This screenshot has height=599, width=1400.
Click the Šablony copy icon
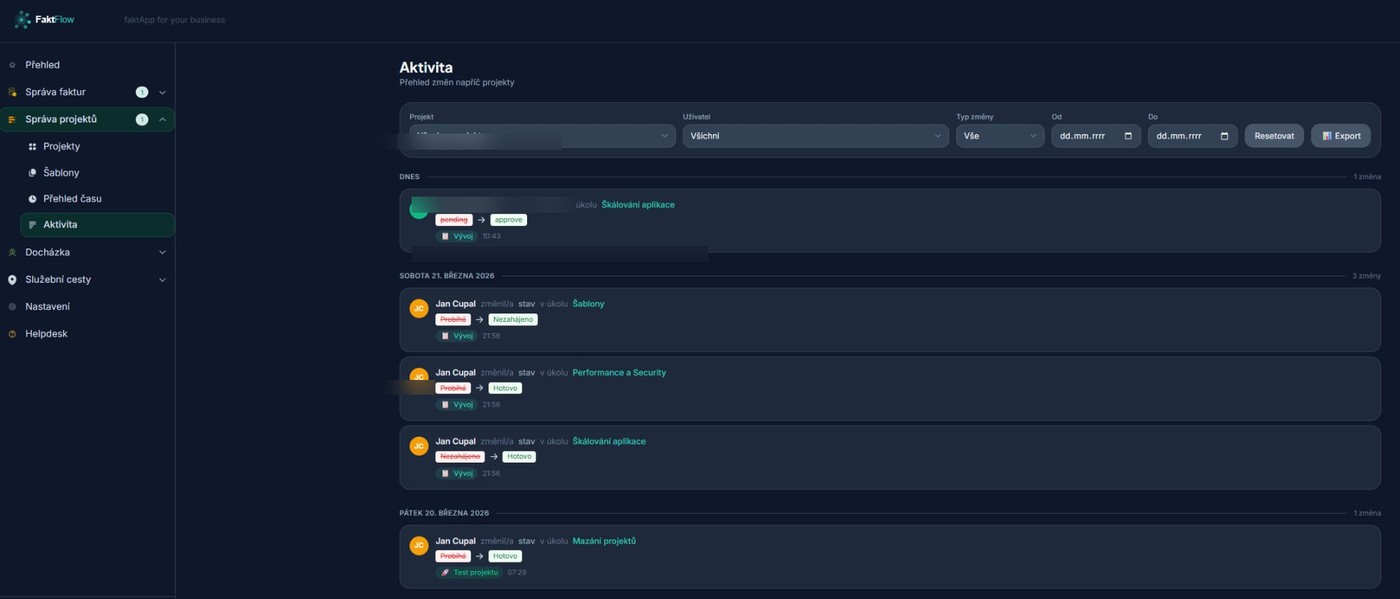click(x=32, y=173)
